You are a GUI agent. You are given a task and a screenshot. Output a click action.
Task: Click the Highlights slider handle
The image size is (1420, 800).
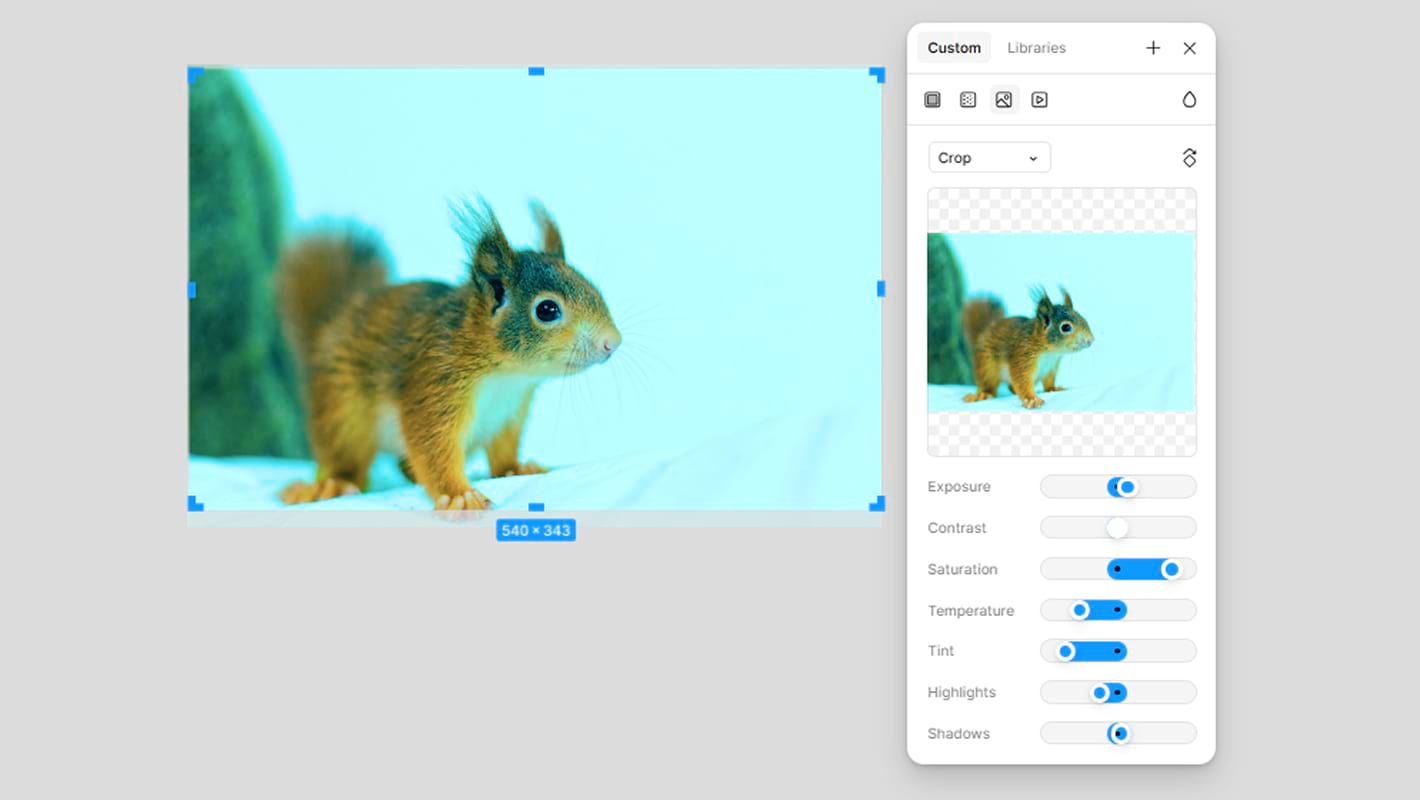1100,693
